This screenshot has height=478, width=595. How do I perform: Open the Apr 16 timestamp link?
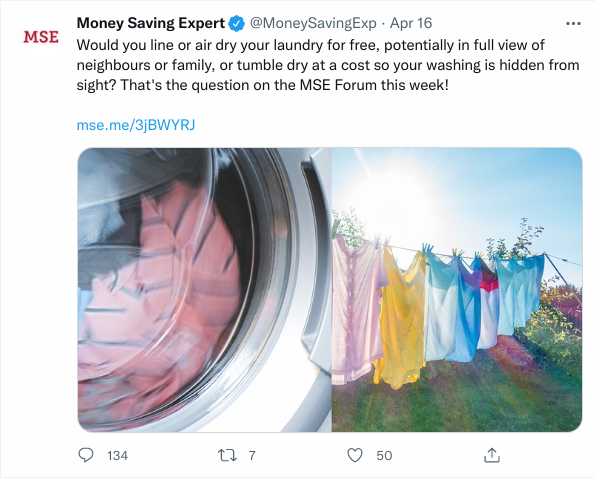tap(411, 23)
